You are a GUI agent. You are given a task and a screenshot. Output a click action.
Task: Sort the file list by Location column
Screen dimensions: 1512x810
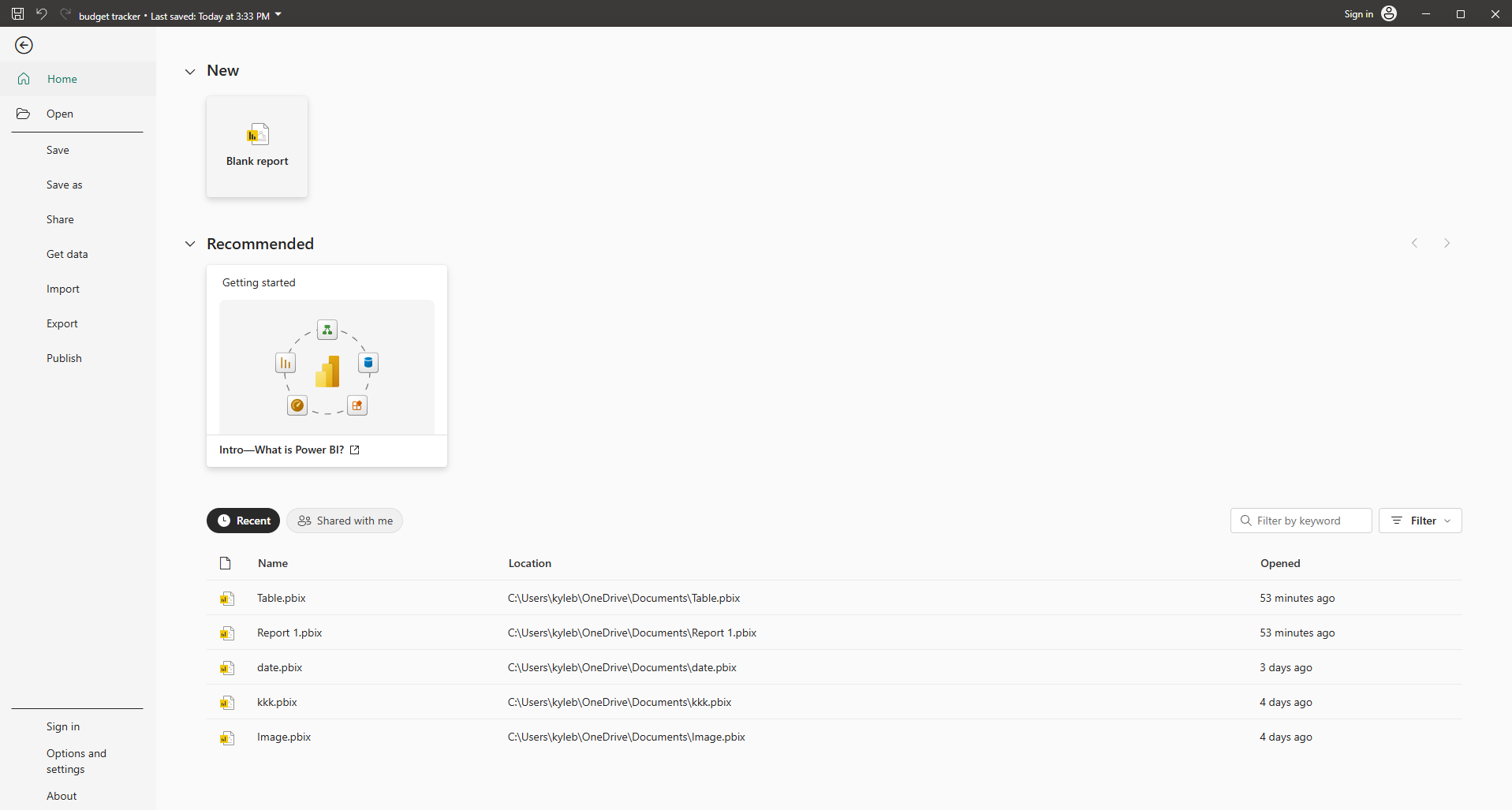pos(530,563)
